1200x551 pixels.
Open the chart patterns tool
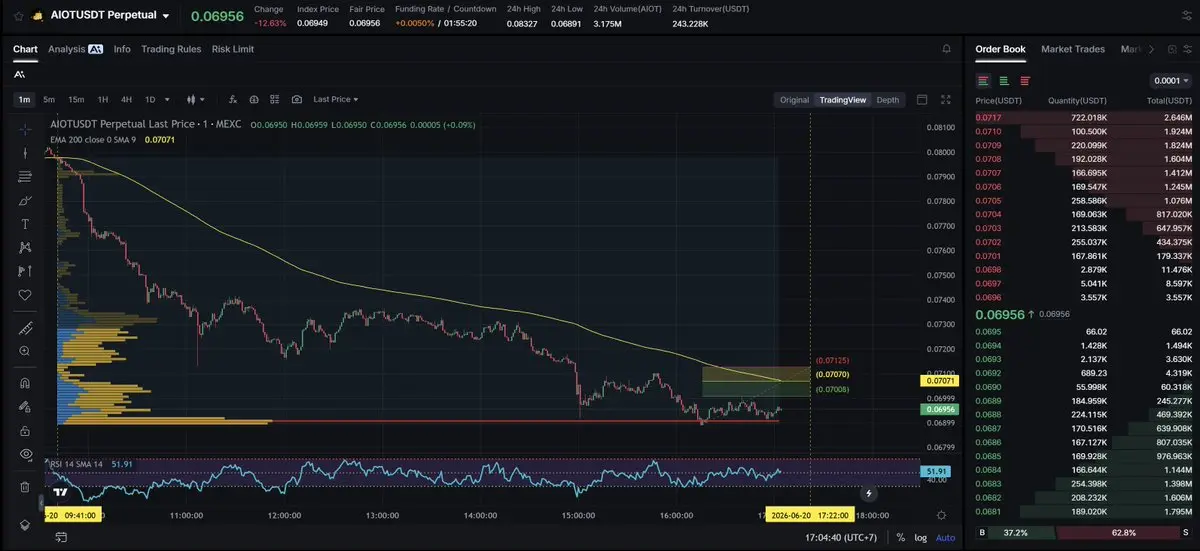(25, 247)
